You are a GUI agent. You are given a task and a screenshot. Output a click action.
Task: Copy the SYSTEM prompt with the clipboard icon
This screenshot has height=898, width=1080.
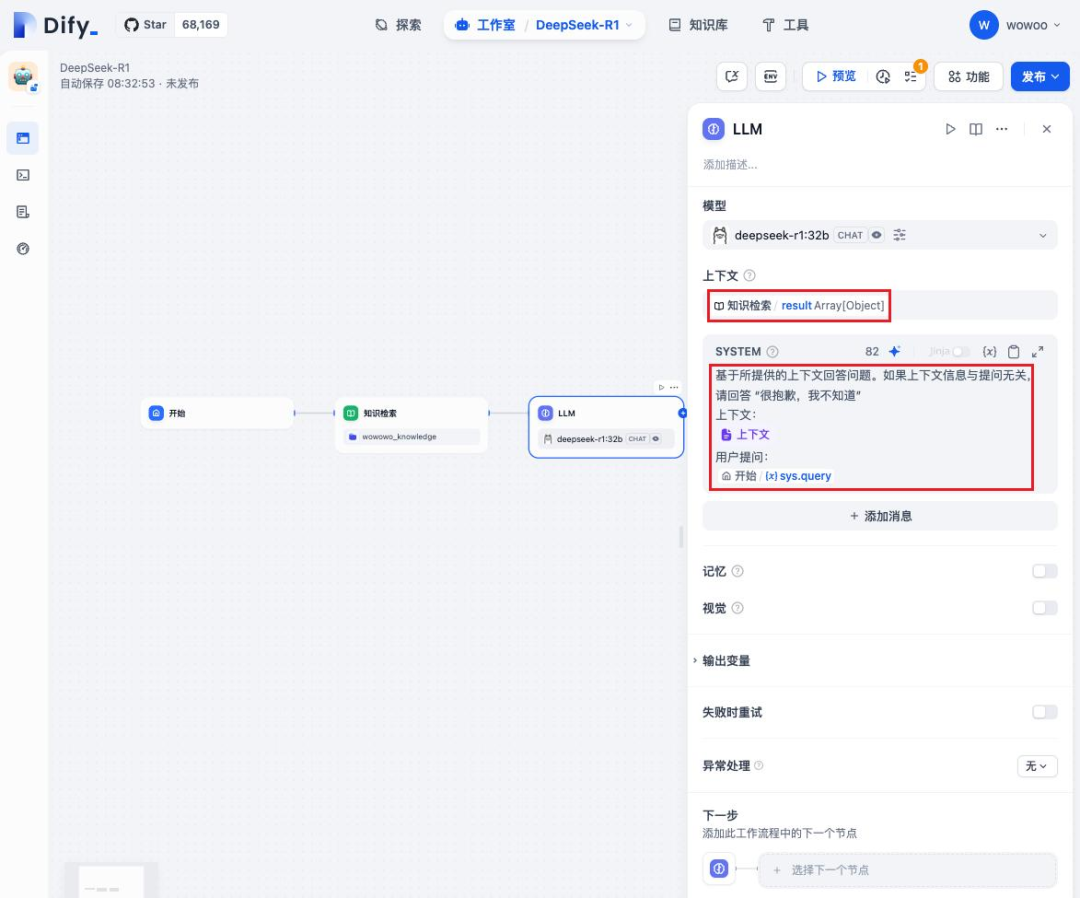pyautogui.click(x=1013, y=351)
